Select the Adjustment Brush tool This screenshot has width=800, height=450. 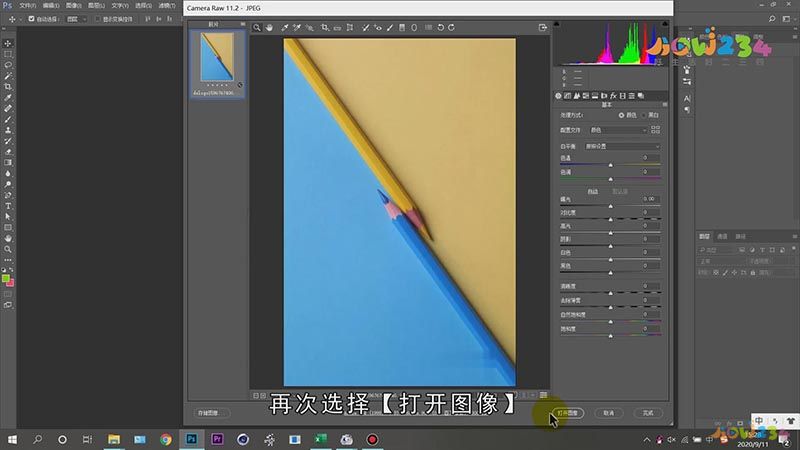point(390,28)
